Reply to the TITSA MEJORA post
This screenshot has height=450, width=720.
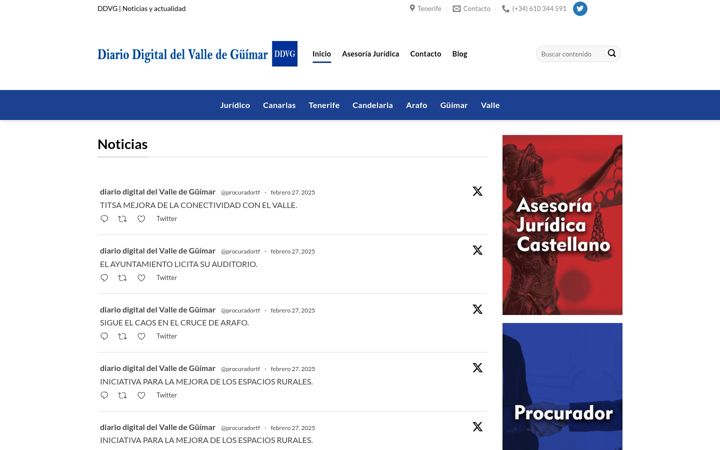[x=104, y=219]
